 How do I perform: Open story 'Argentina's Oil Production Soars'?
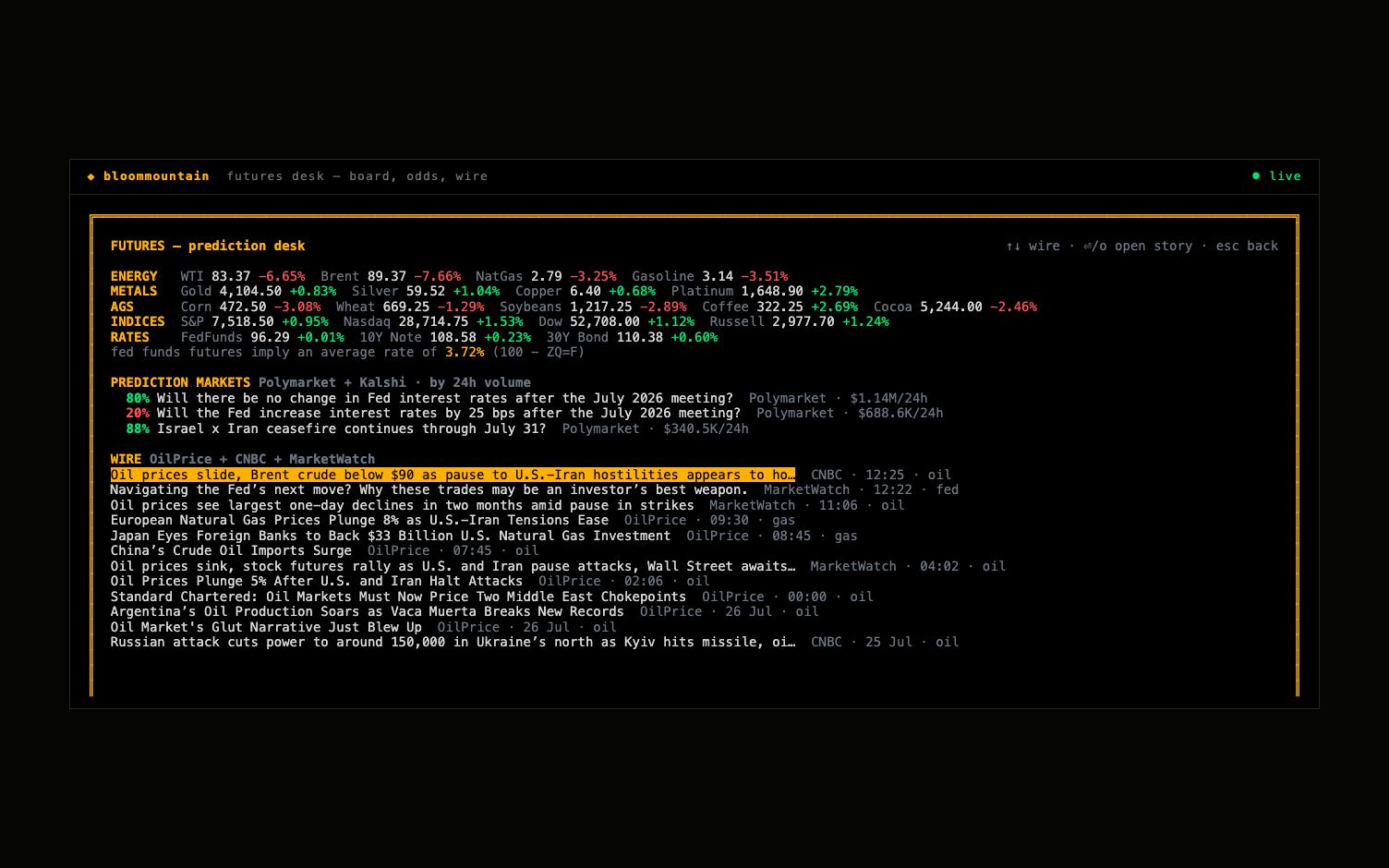(x=368, y=611)
